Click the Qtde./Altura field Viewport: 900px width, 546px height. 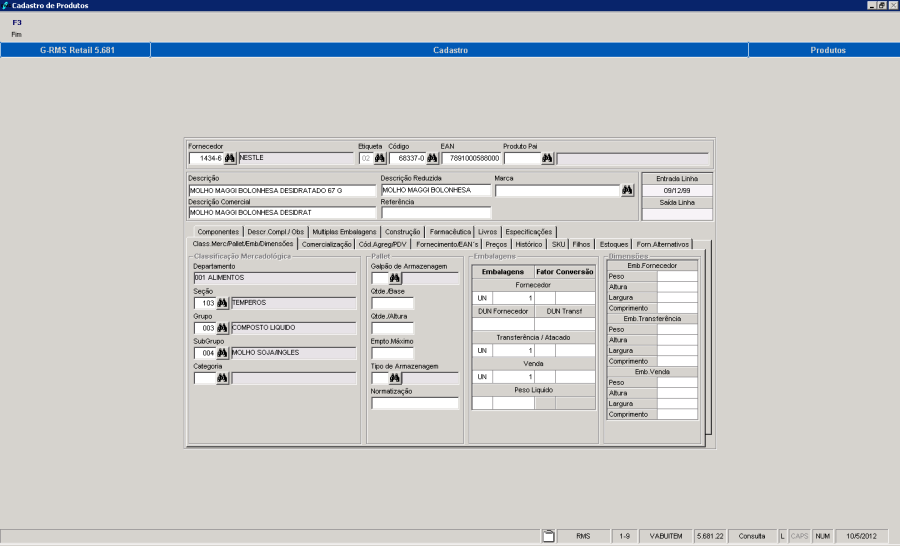392,328
